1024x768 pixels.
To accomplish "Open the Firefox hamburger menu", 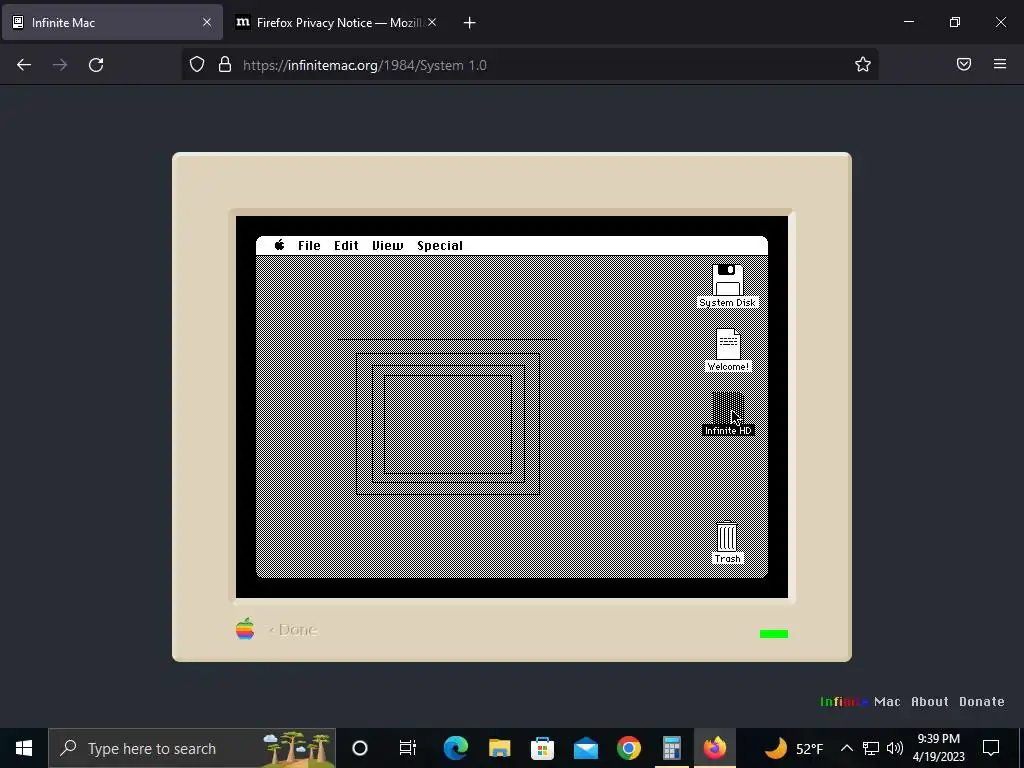I will click(1000, 64).
